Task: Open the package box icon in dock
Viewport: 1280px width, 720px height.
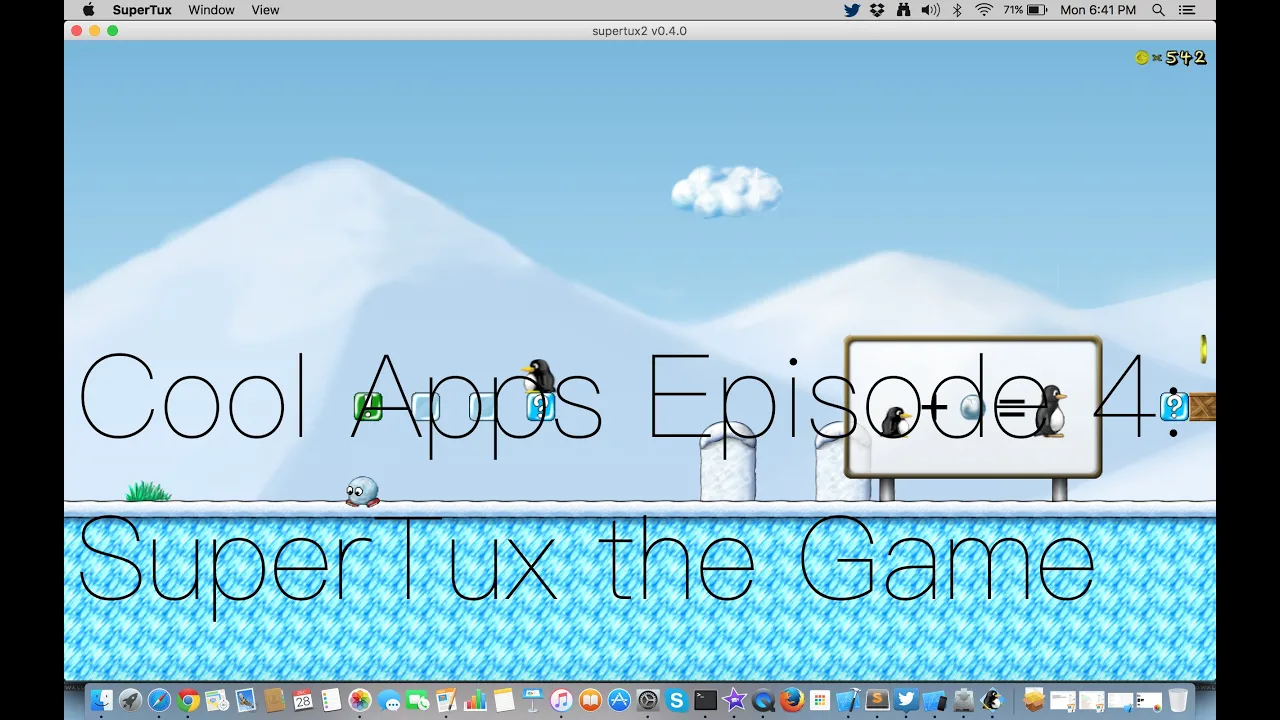Action: point(1034,700)
